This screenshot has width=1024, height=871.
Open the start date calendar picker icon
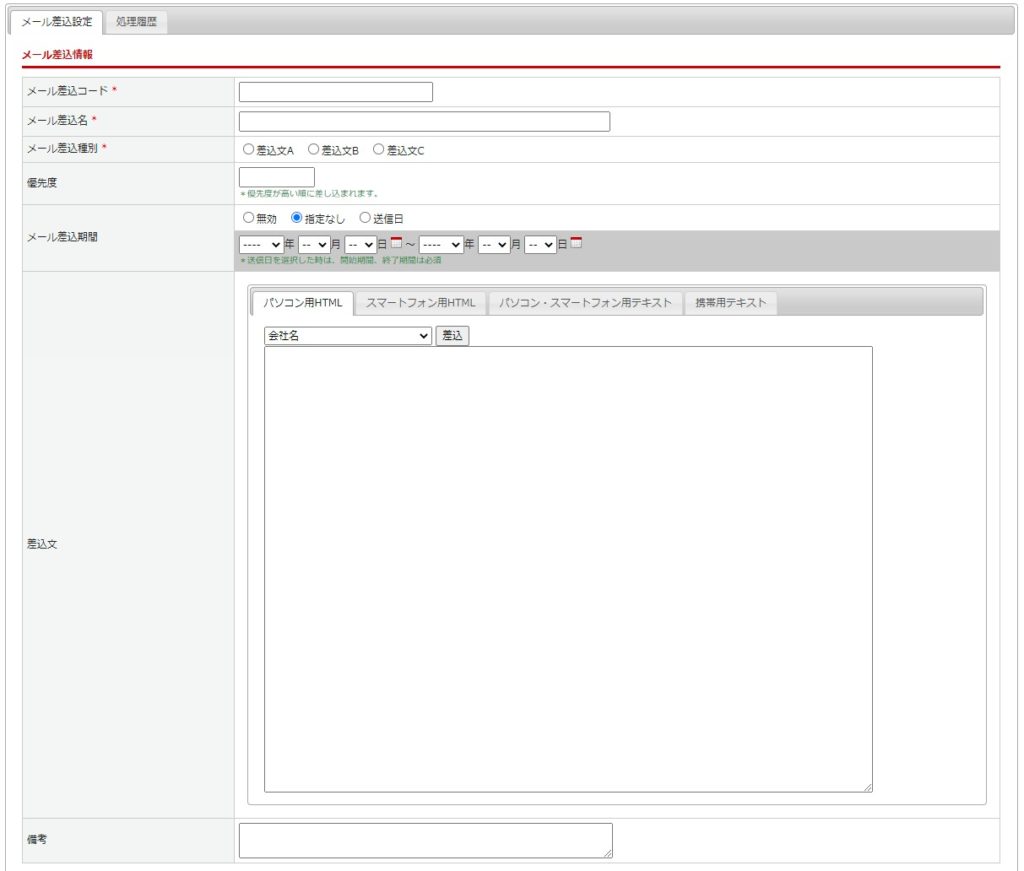pyautogui.click(x=396, y=243)
